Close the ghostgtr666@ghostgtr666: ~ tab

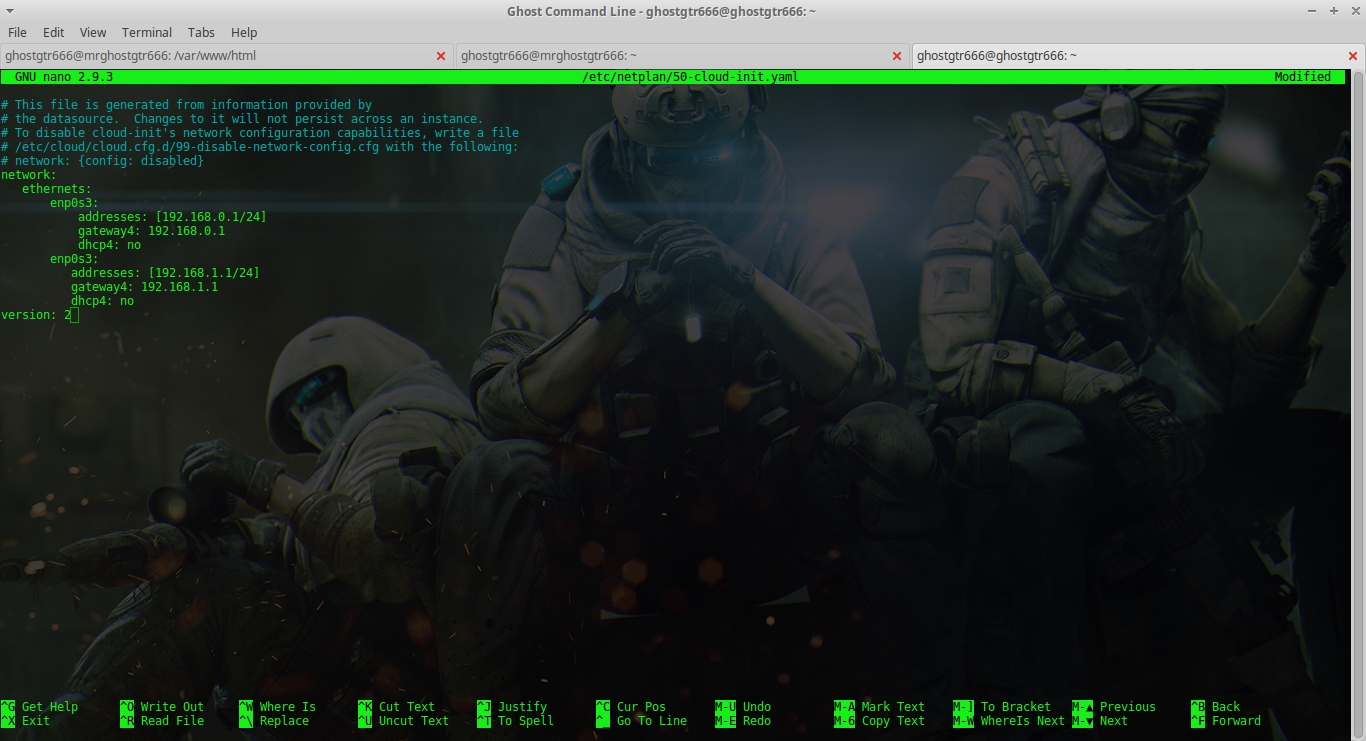(x=1353, y=56)
